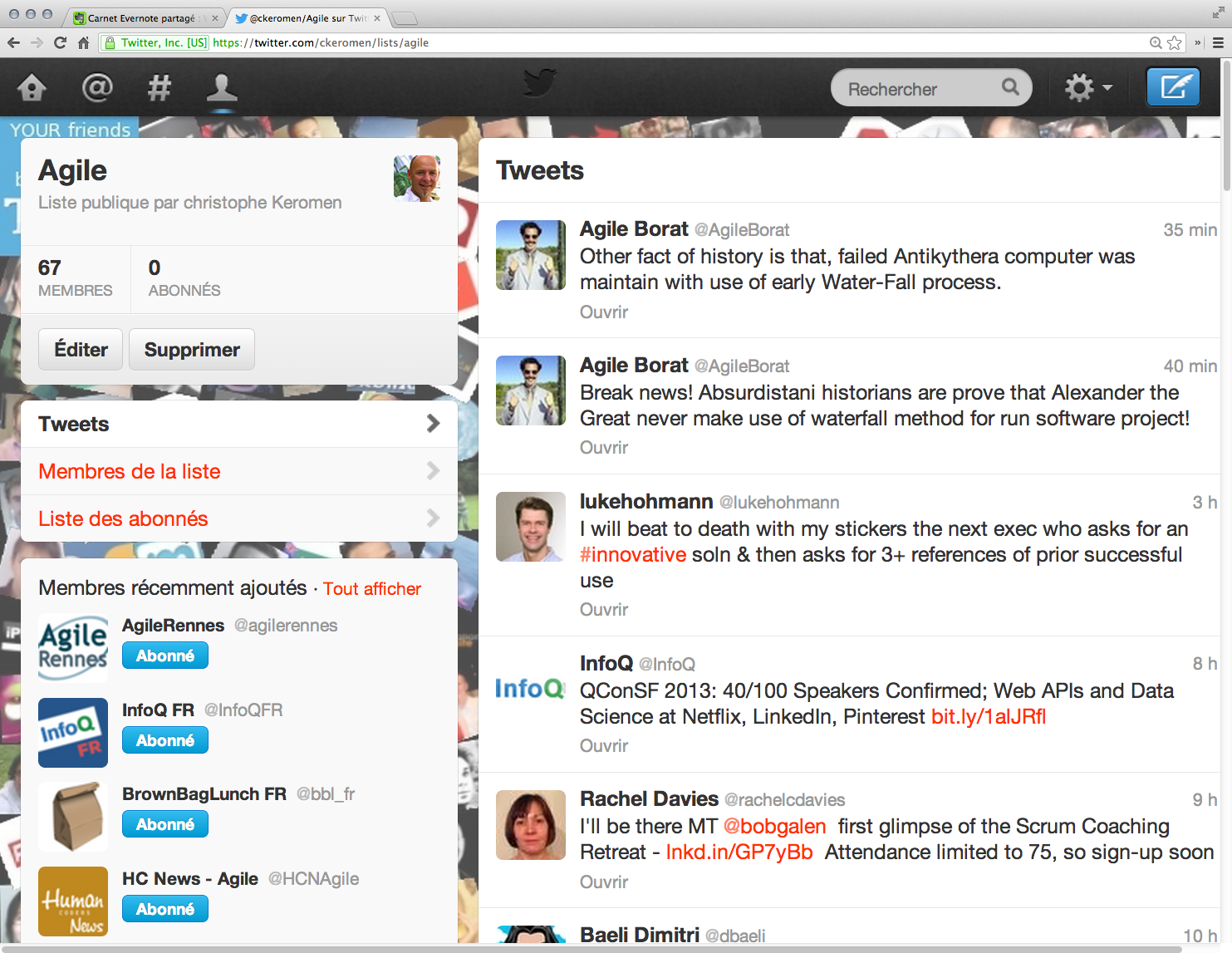This screenshot has width=1232, height=953.
Task: Open the Me profile icon
Action: (x=222, y=87)
